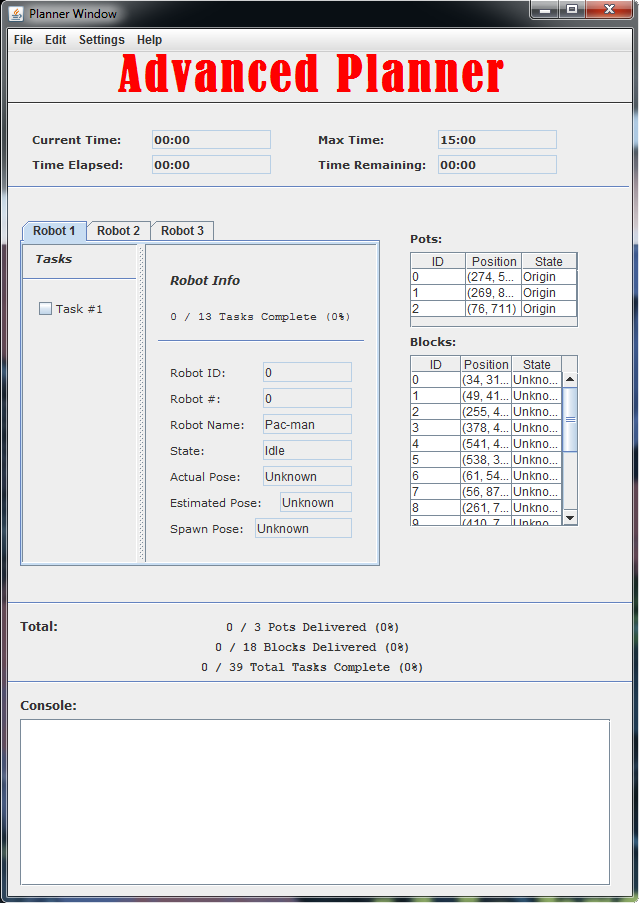
Task: Click the State column header in Blocks table
Action: coord(536,365)
